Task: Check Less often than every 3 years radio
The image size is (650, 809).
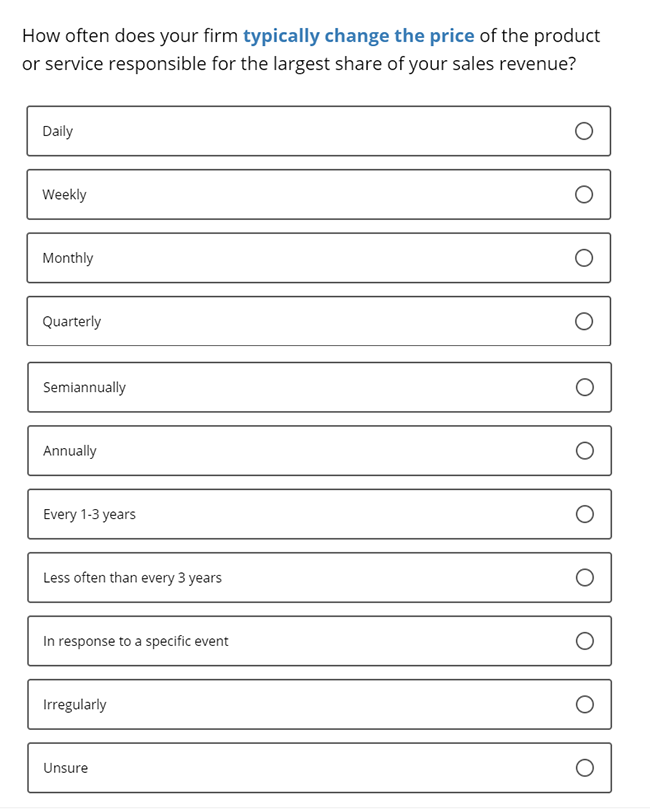Action: click(584, 578)
